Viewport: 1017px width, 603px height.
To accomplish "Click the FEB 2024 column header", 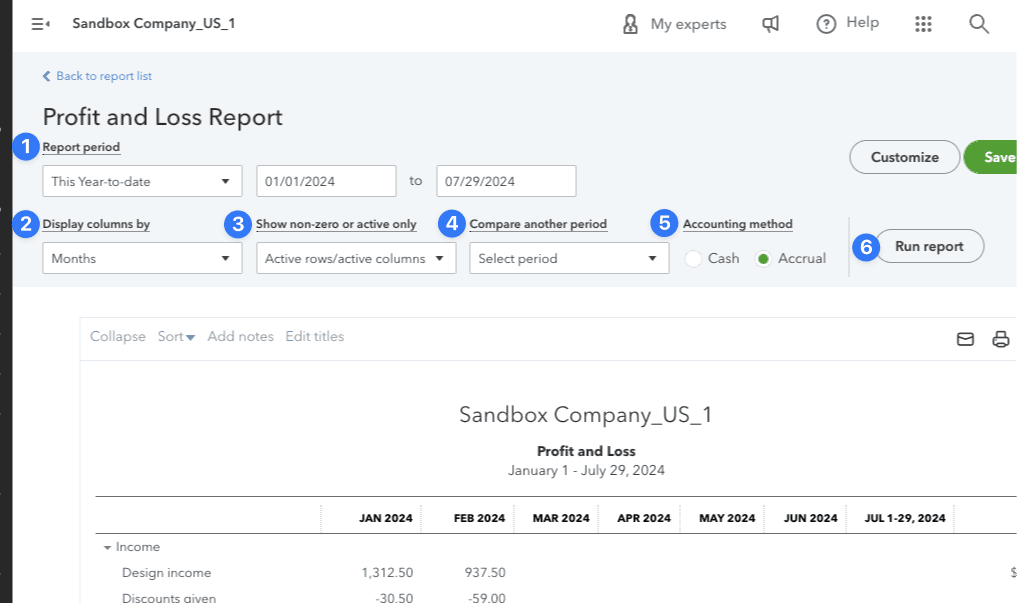I will tap(479, 518).
